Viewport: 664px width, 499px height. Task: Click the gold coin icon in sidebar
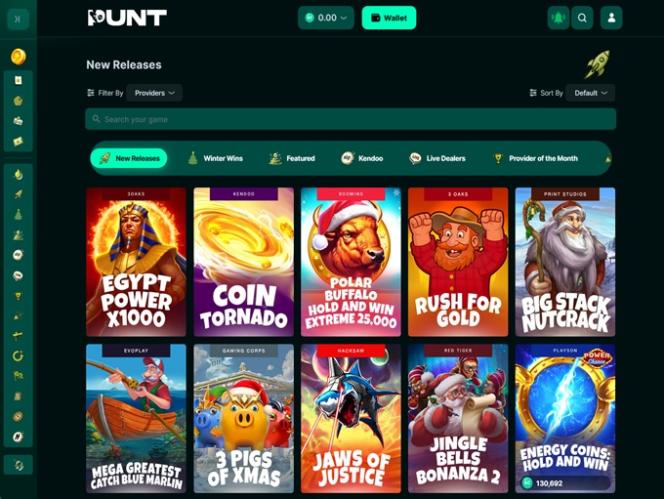point(18,56)
